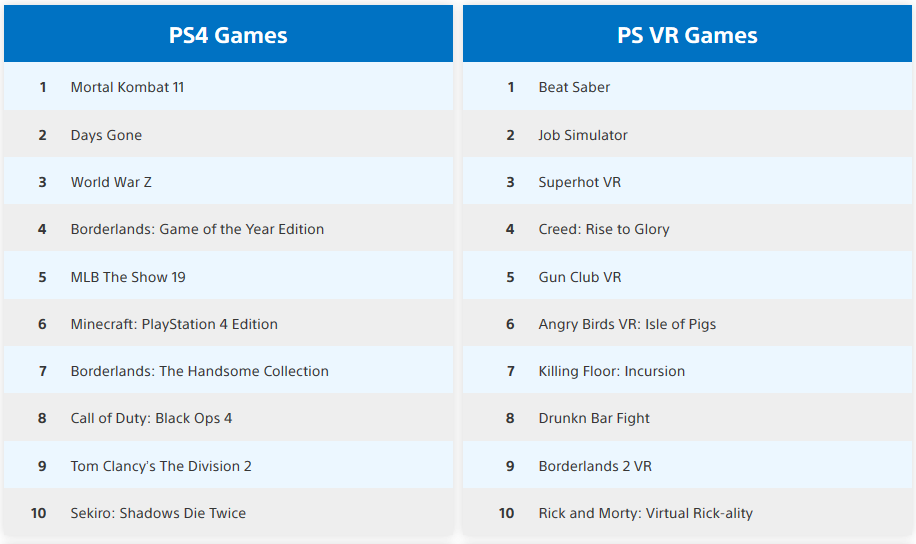Select Rick and Morty: Virtual Rick-ality
The image size is (916, 544).
coord(645,513)
